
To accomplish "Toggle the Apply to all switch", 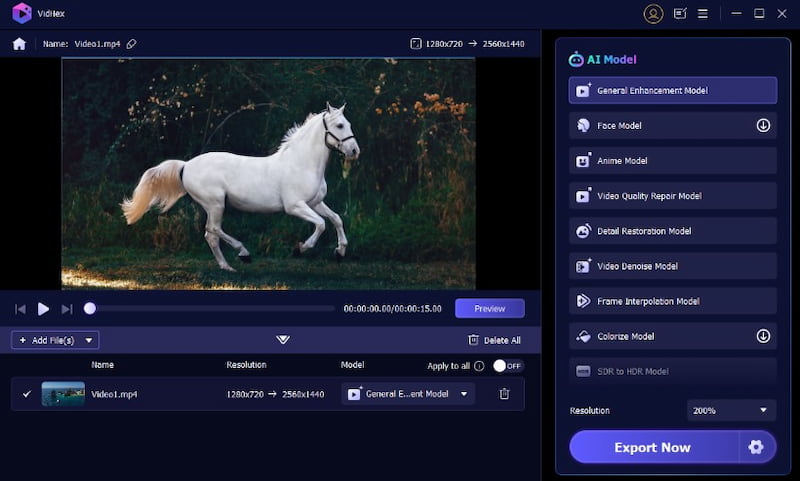I will (507, 366).
